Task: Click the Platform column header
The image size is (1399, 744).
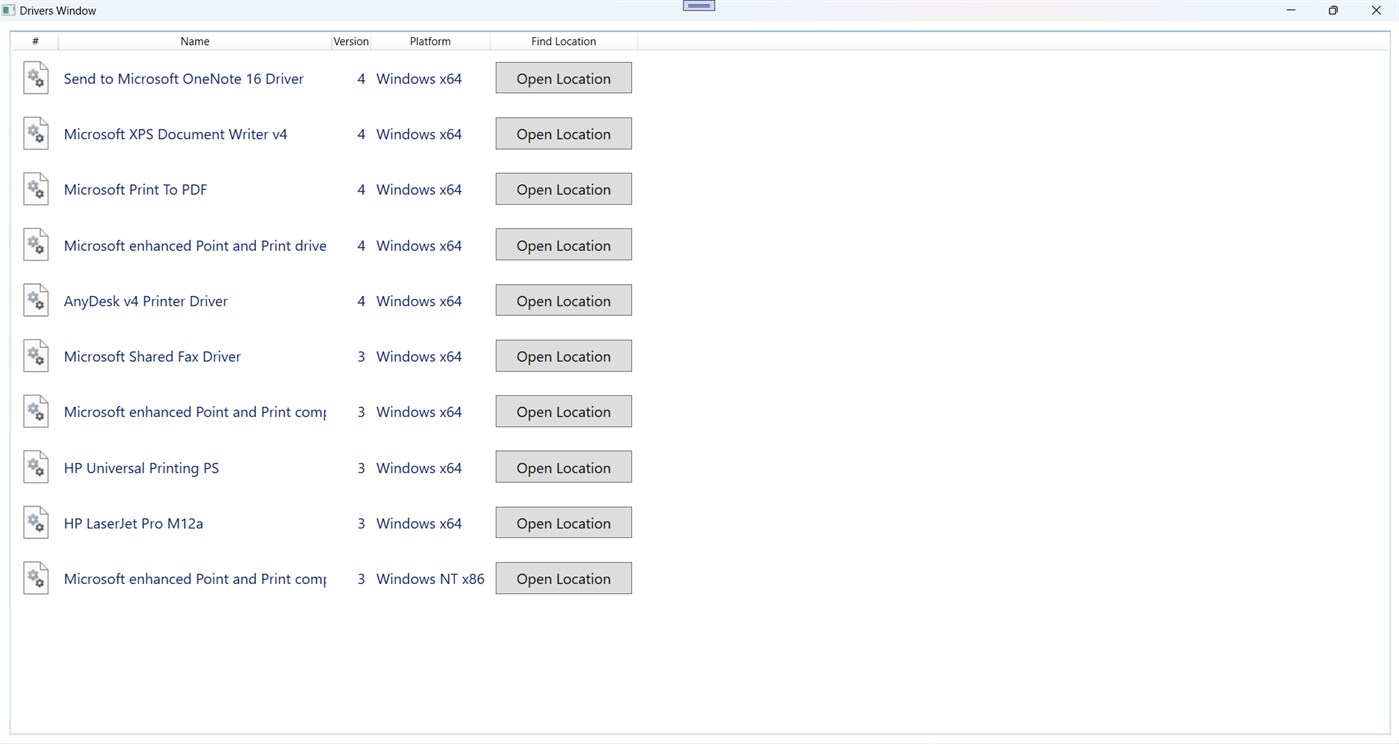Action: click(430, 41)
